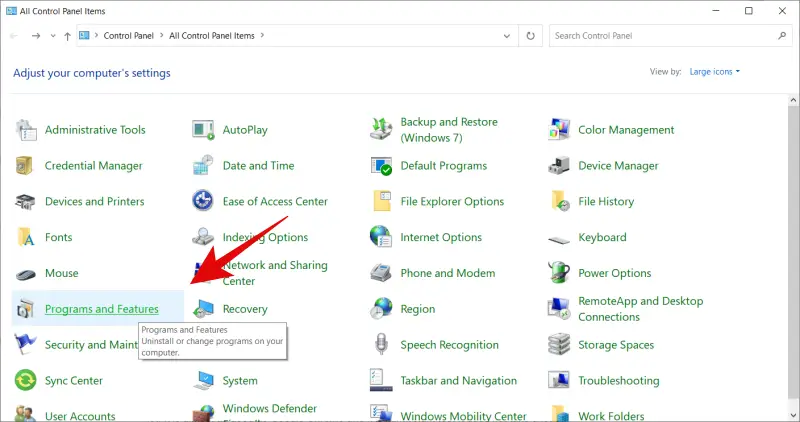This screenshot has width=800, height=422.
Task: Open the Credential Manager safe icon
Action: point(24,166)
